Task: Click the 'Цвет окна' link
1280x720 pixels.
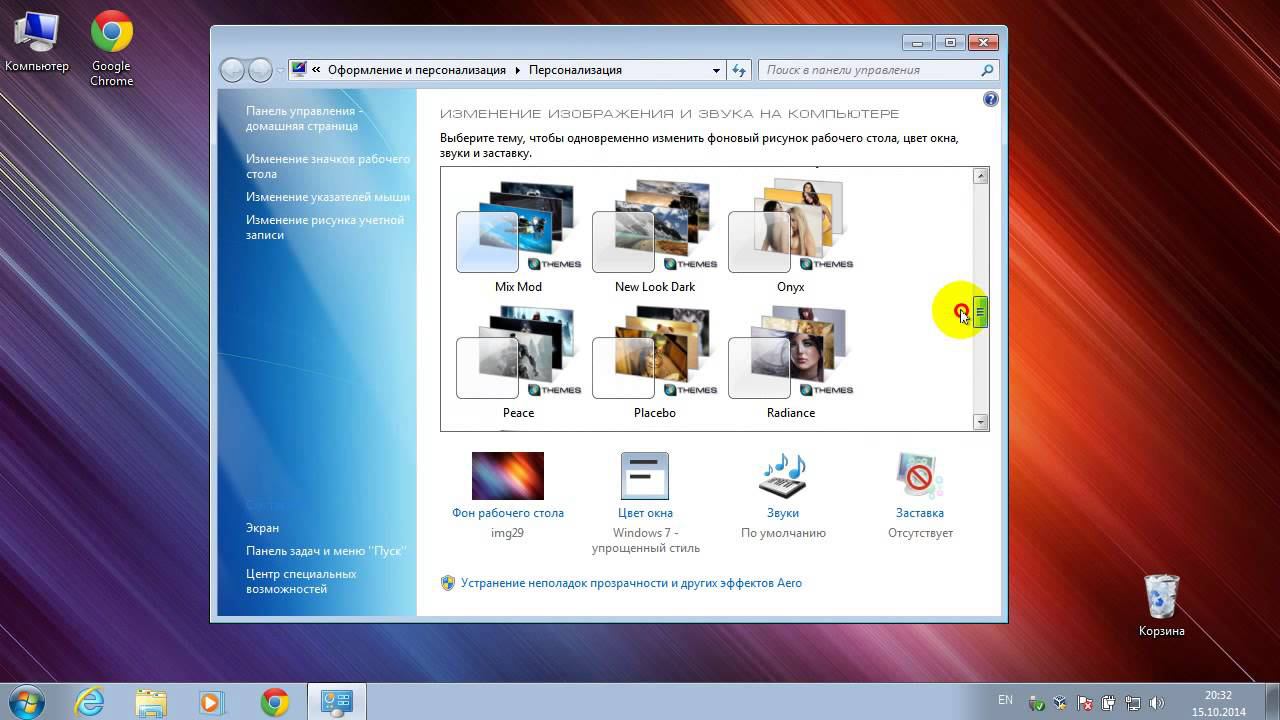Action: (645, 513)
